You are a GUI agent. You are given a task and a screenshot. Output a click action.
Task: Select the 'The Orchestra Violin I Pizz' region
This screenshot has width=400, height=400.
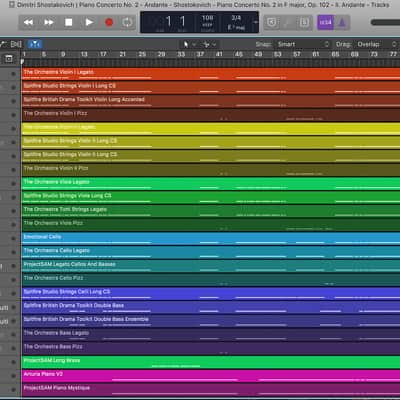(211, 115)
